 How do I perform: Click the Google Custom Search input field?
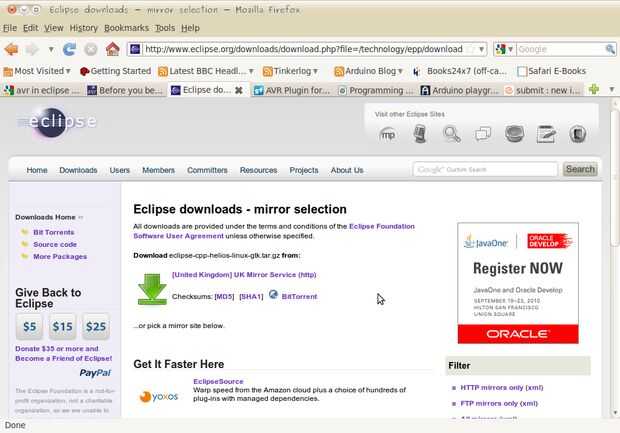click(485, 170)
